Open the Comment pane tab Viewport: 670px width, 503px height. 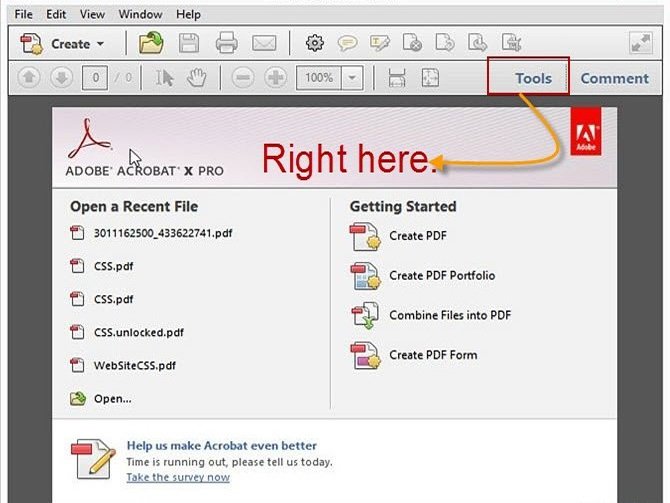[614, 78]
